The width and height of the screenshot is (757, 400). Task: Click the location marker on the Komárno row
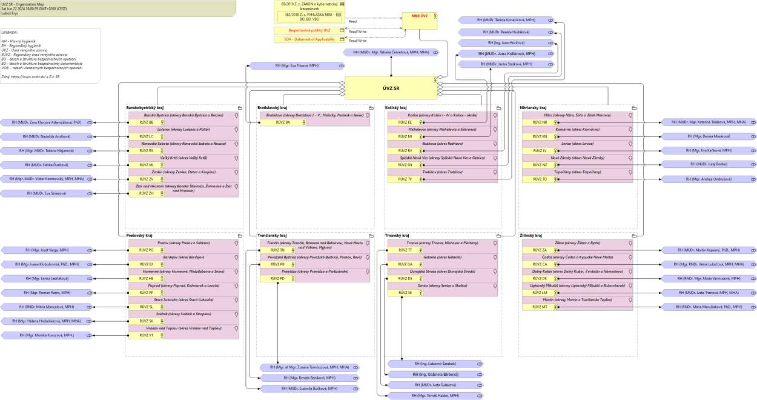tap(630, 130)
